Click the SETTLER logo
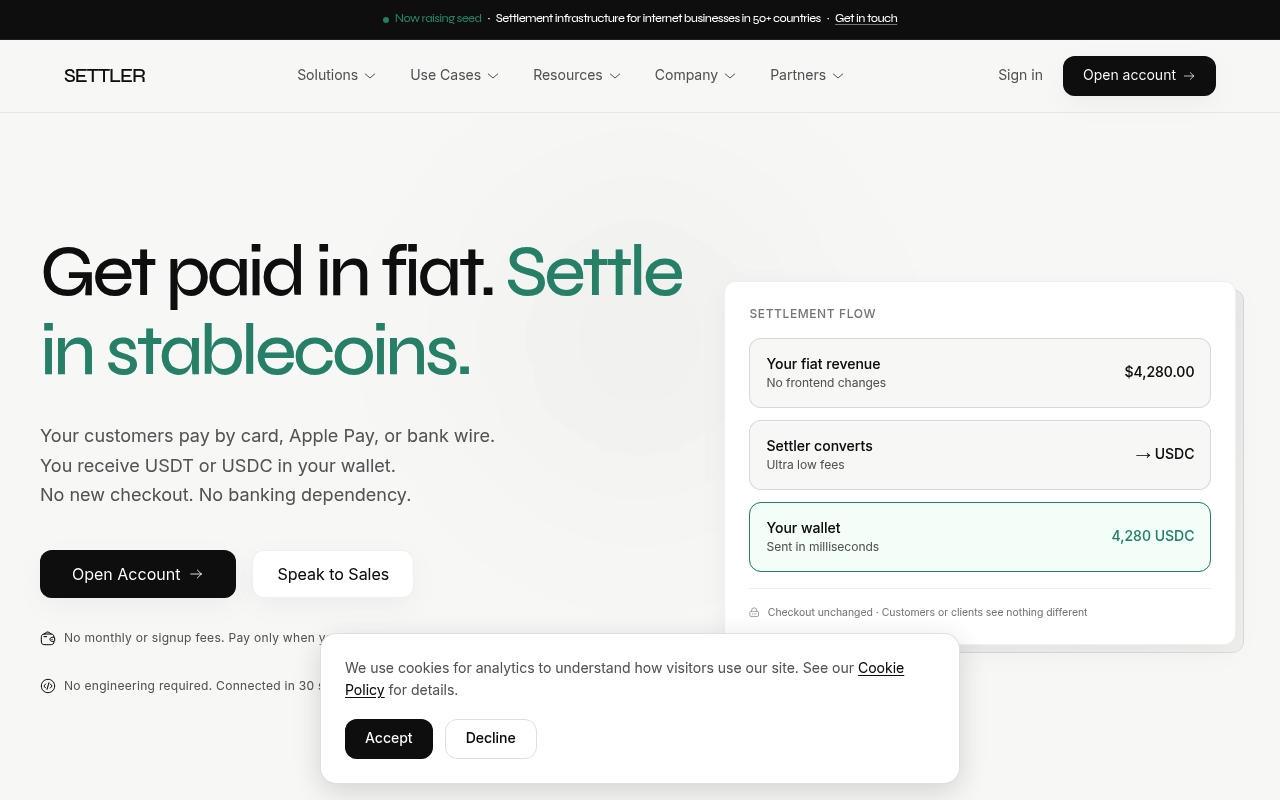1280x800 pixels. [x=105, y=76]
